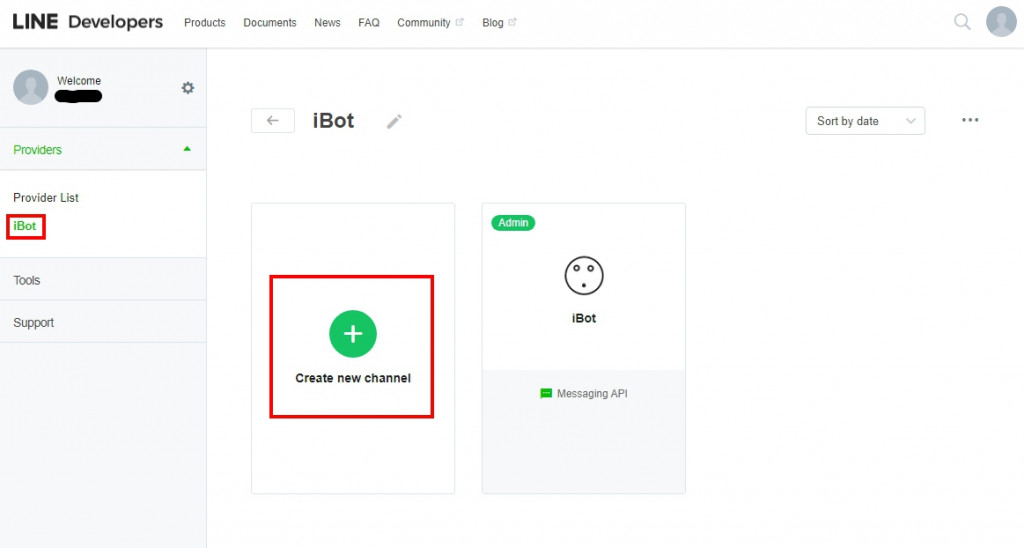
Task: Open the Sort by date dropdown
Action: click(865, 121)
